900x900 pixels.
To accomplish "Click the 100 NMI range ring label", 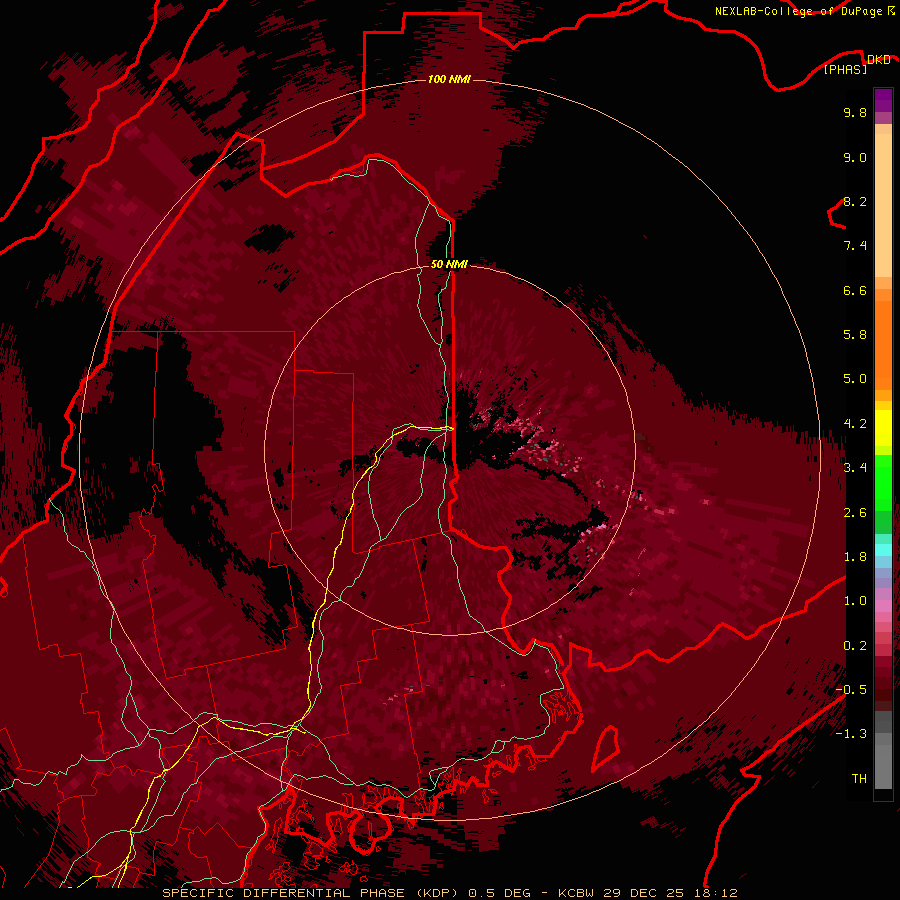I will click(449, 79).
